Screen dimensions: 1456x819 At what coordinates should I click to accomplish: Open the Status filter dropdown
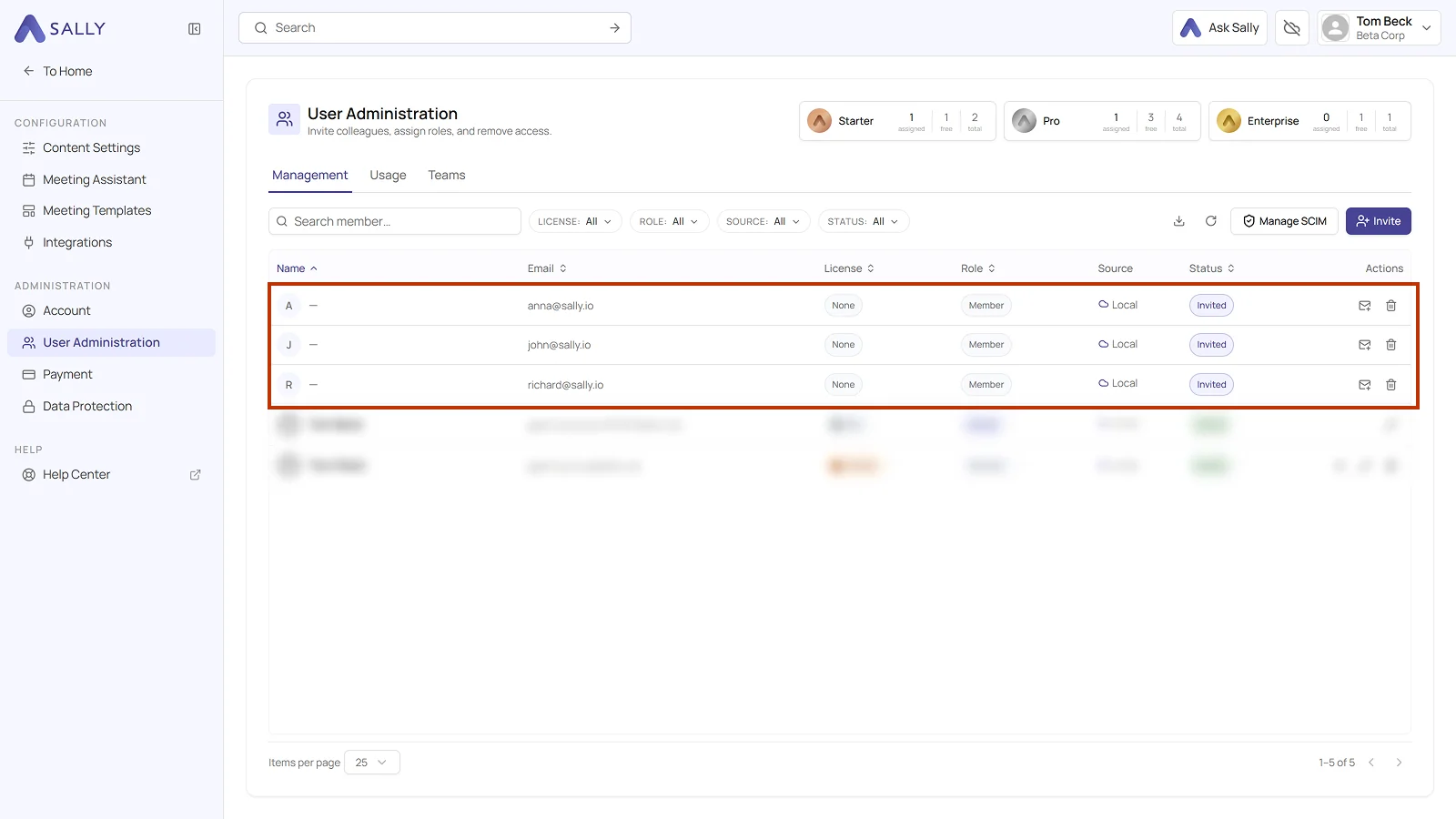tap(864, 221)
